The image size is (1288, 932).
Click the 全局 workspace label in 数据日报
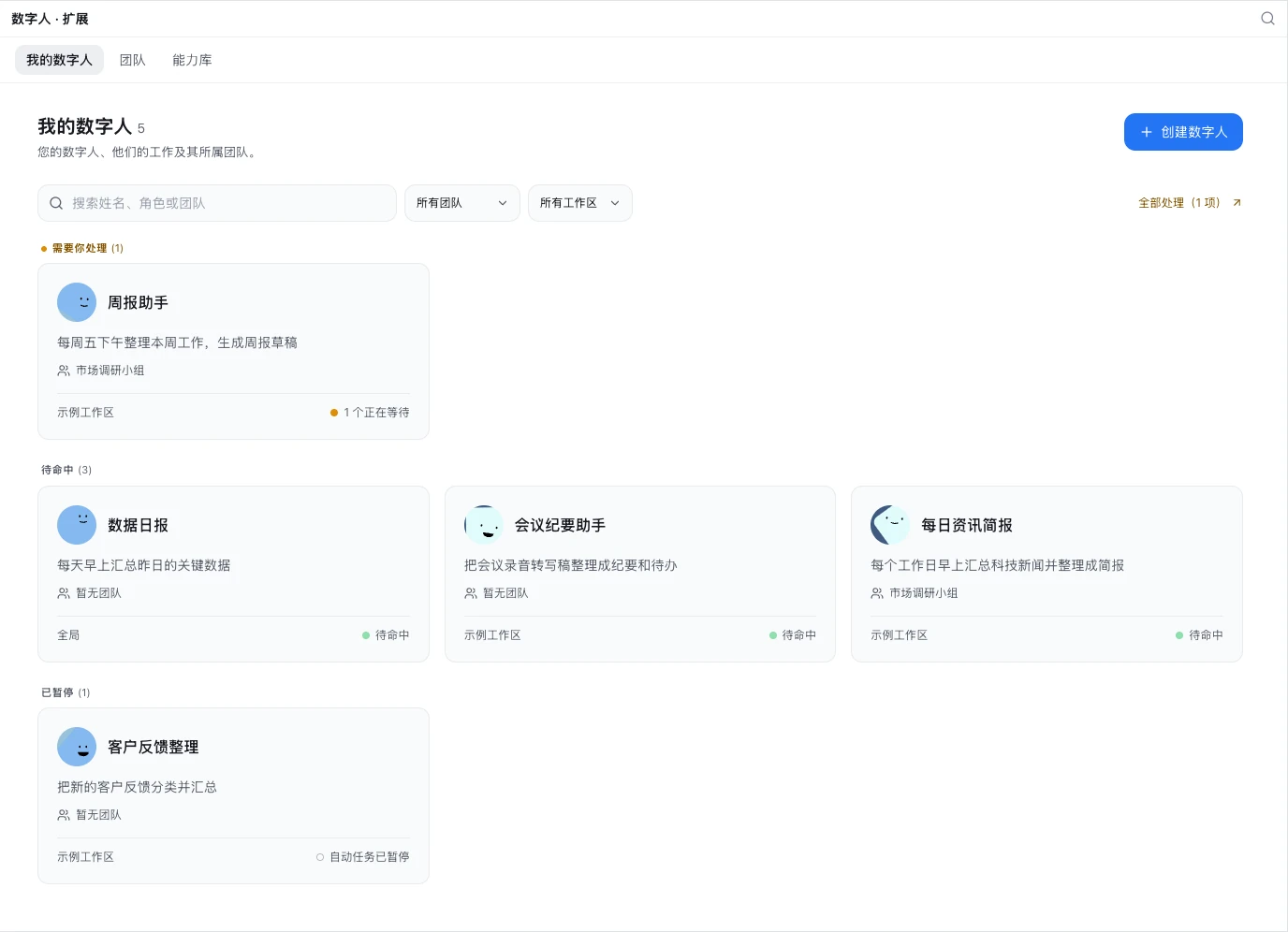[68, 635]
